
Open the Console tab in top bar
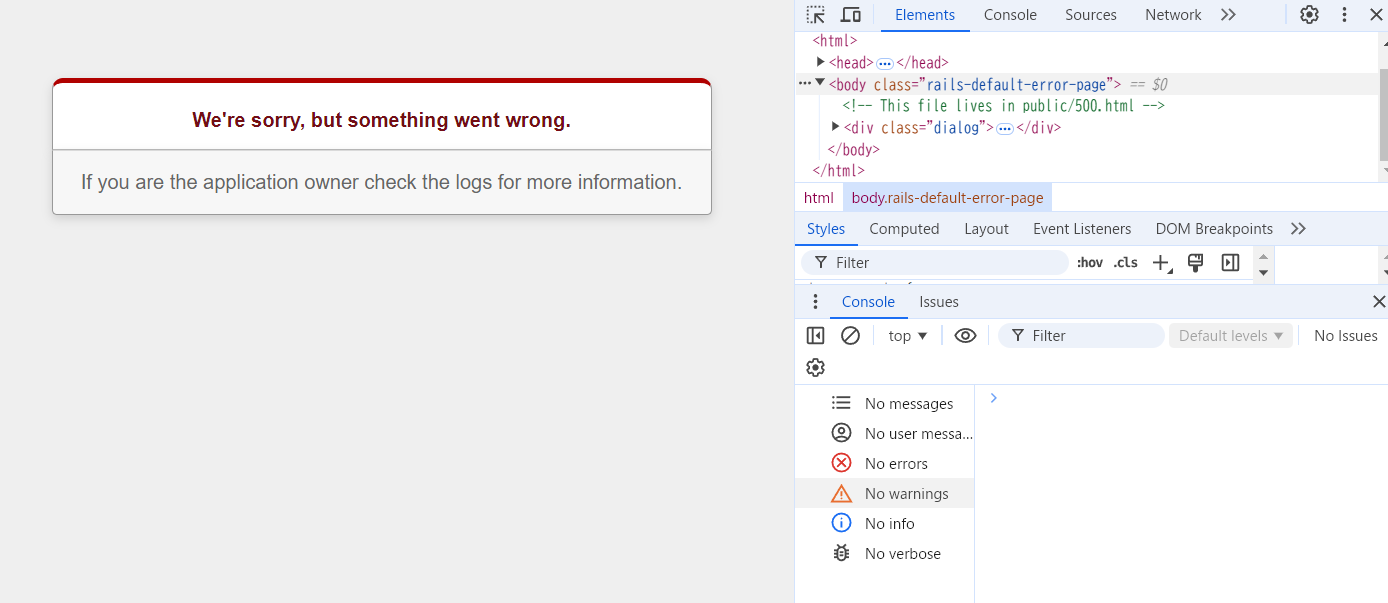click(x=1010, y=15)
